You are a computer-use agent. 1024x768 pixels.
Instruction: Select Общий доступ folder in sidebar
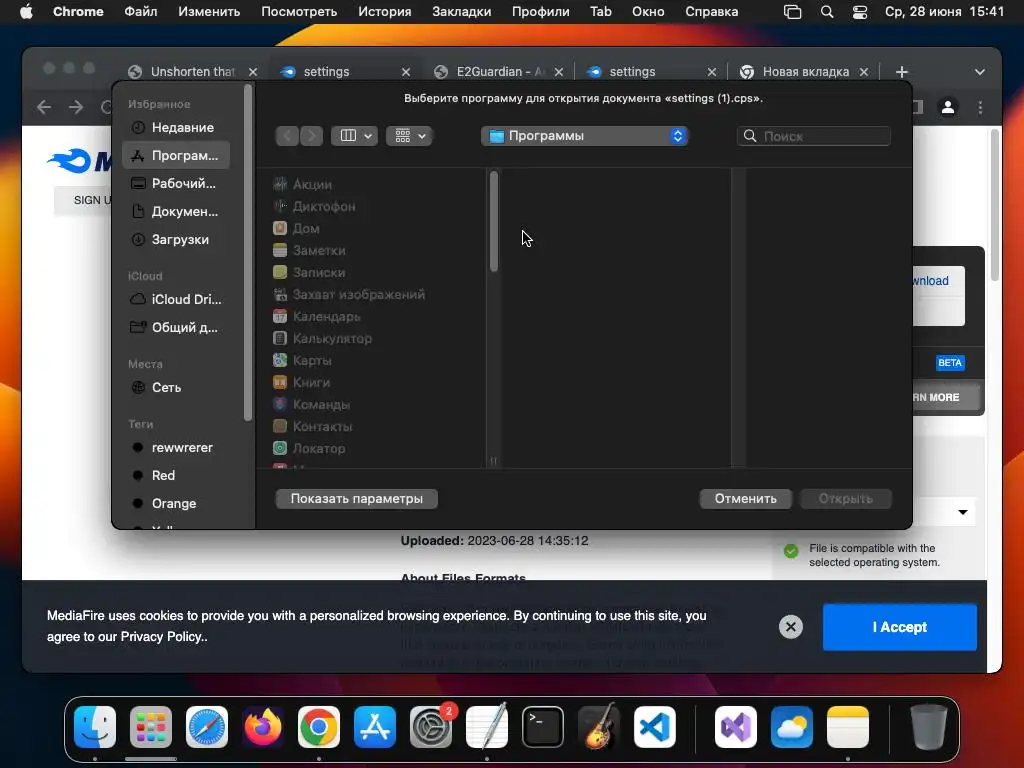(176, 328)
